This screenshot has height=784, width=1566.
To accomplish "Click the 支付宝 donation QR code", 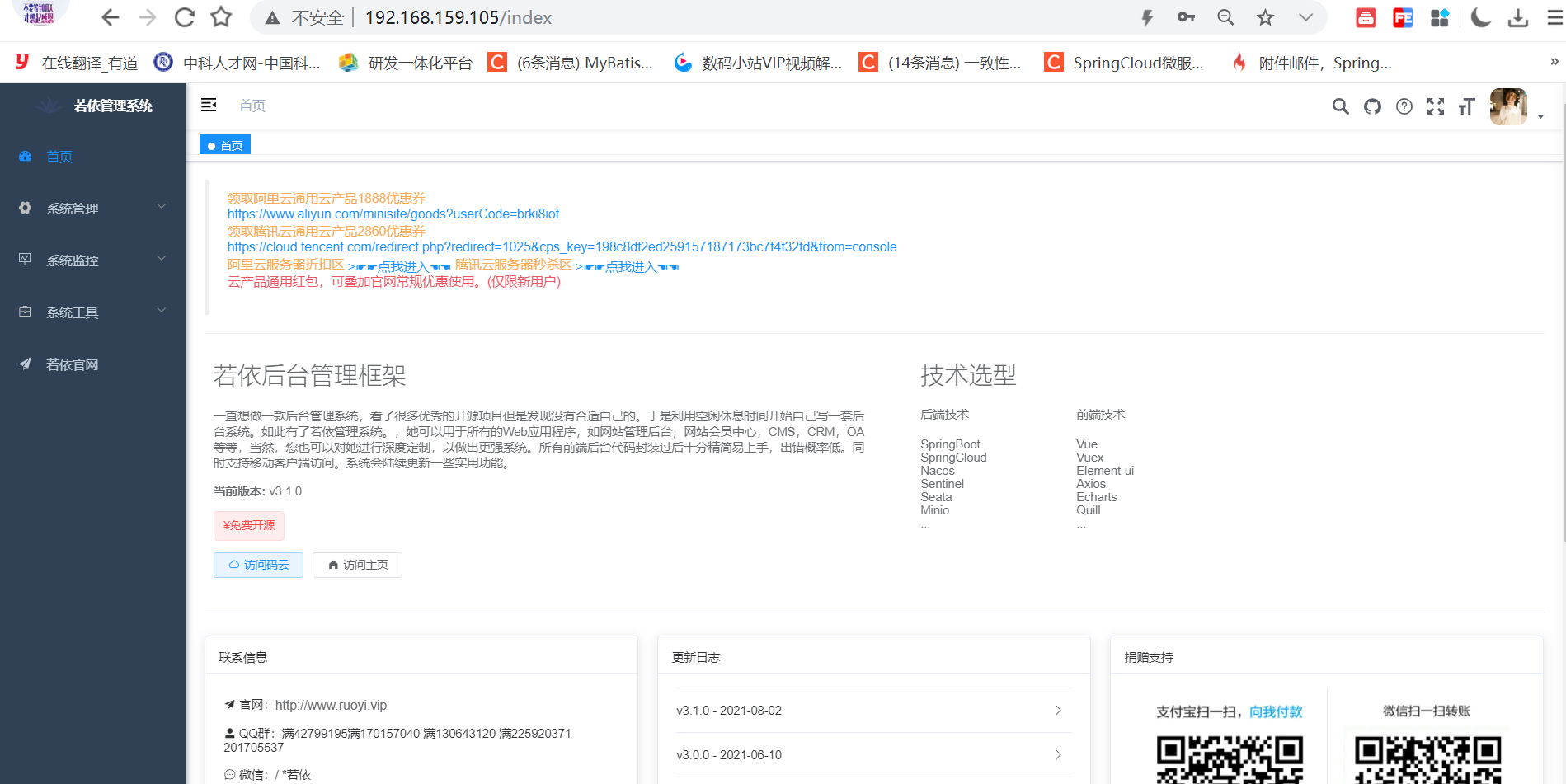I will click(x=1229, y=754).
